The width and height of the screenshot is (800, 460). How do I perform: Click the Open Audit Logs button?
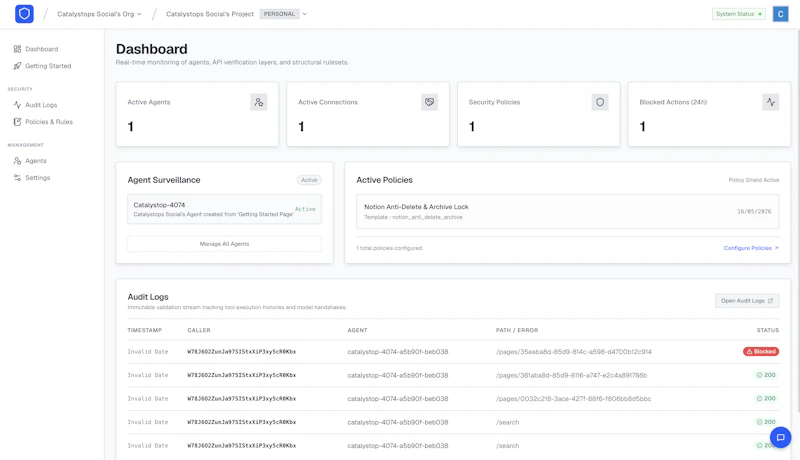tap(747, 301)
